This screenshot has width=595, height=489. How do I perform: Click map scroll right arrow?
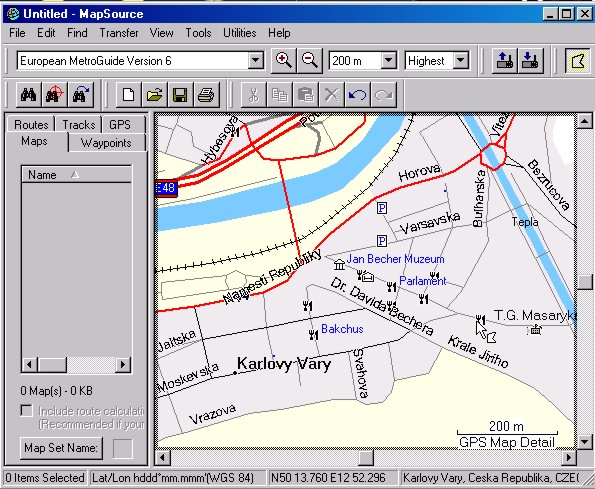coord(568,458)
